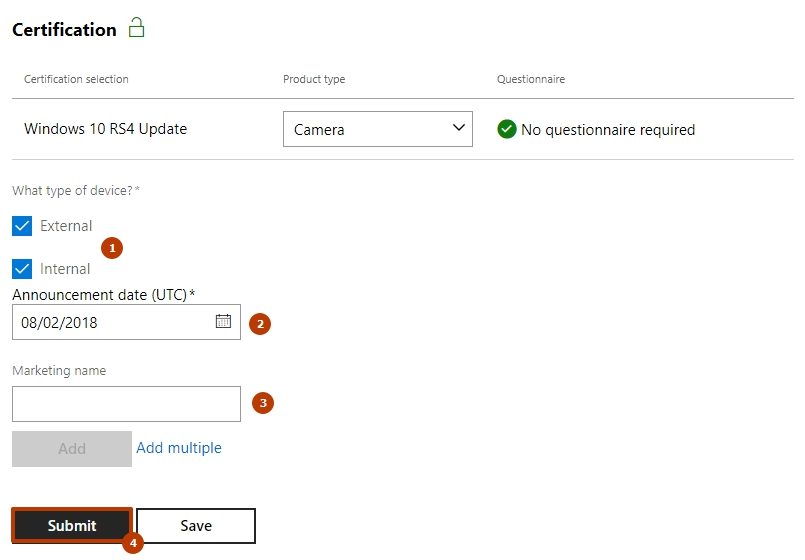Click the Save button
Viewport: 805px width, 560px height.
pos(196,526)
